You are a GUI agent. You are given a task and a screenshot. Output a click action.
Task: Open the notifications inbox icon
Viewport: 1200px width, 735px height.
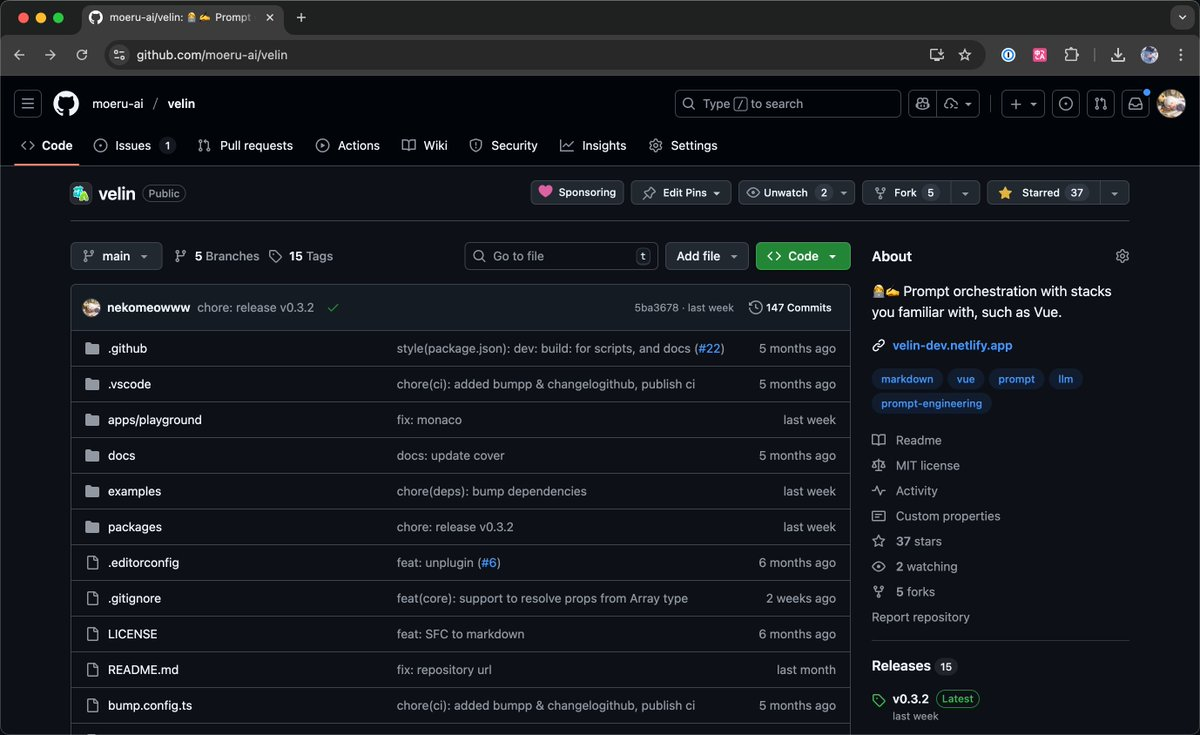click(x=1134, y=104)
